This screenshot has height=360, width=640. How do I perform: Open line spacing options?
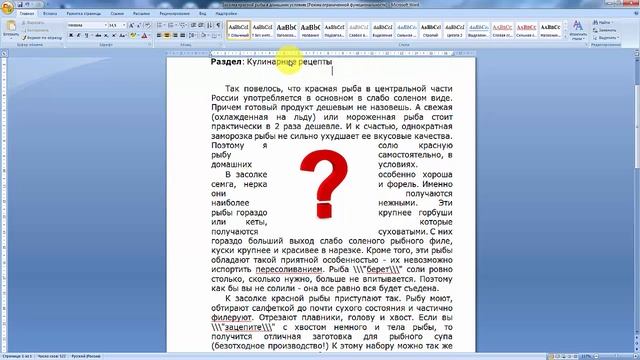click(192, 36)
